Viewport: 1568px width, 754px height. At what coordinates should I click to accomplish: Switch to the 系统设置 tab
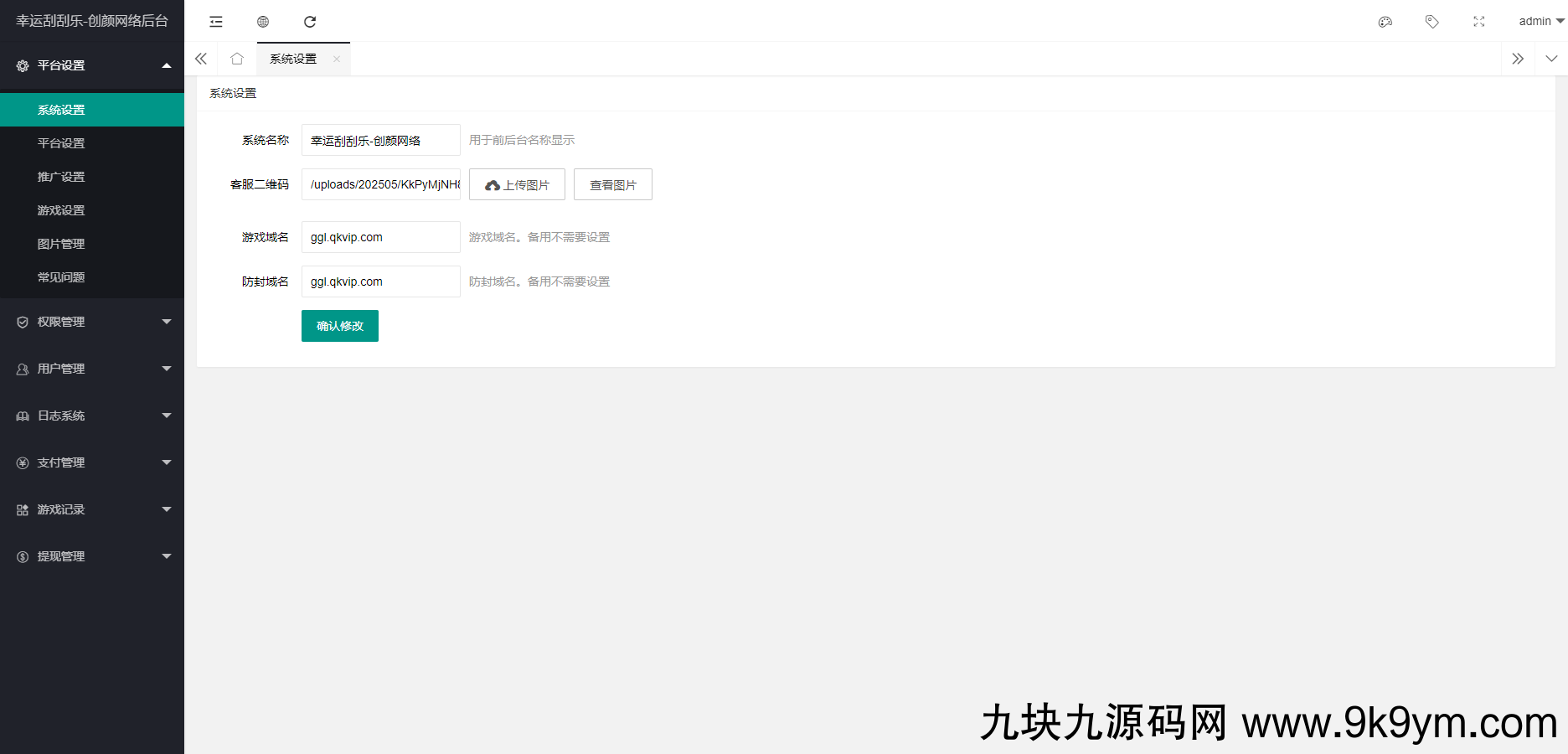[x=292, y=59]
